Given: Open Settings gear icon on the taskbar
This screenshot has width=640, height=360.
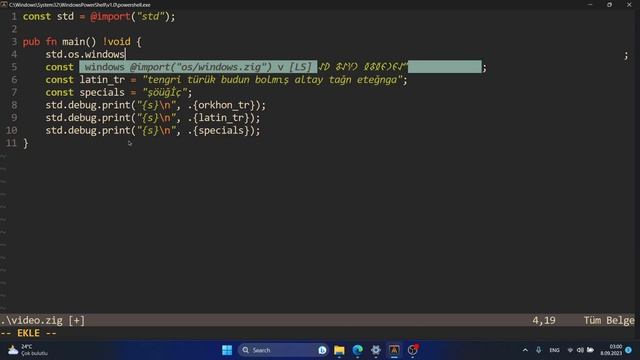Looking at the screenshot, I should point(376,350).
